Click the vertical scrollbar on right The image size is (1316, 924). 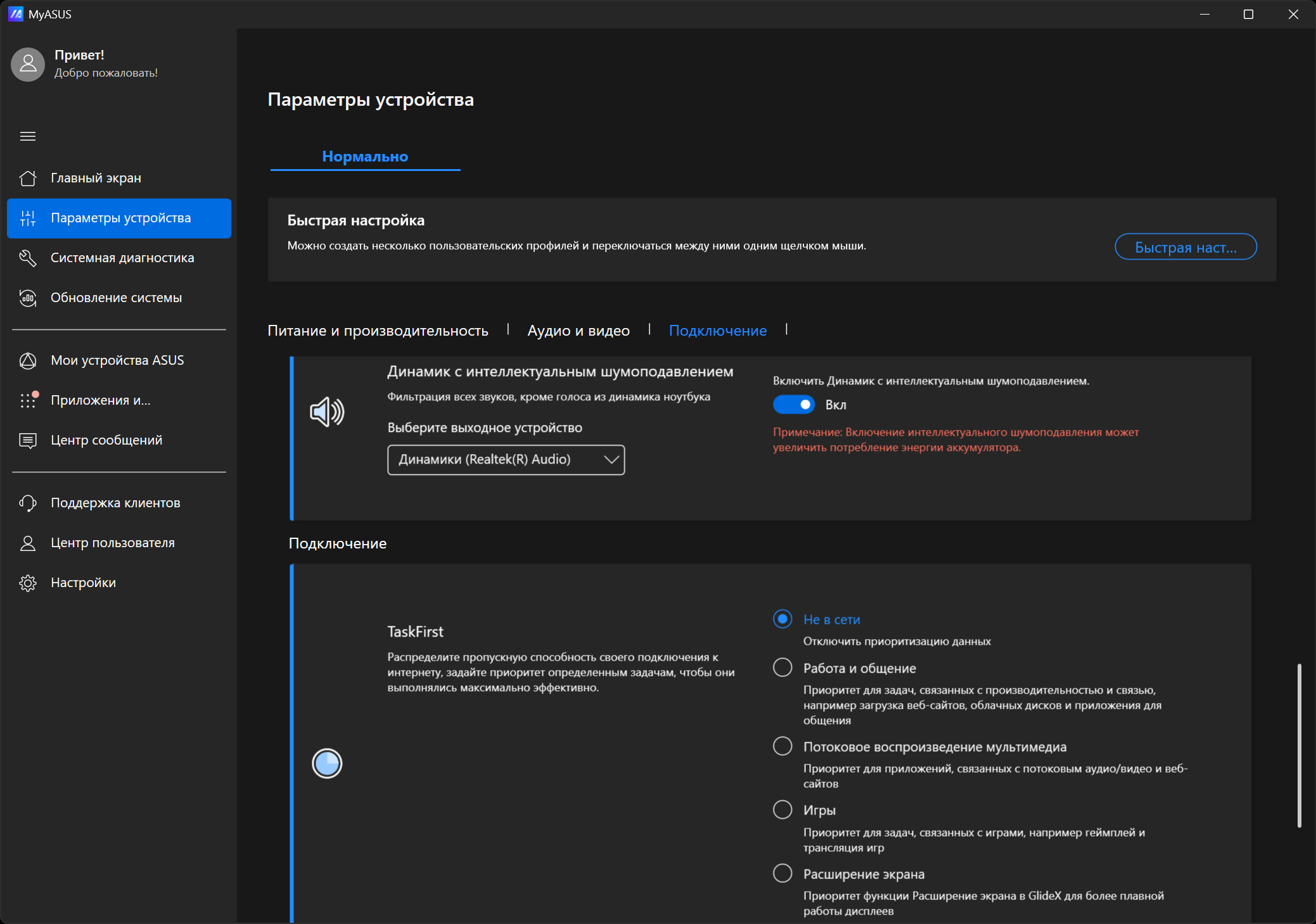pyautogui.click(x=1299, y=745)
